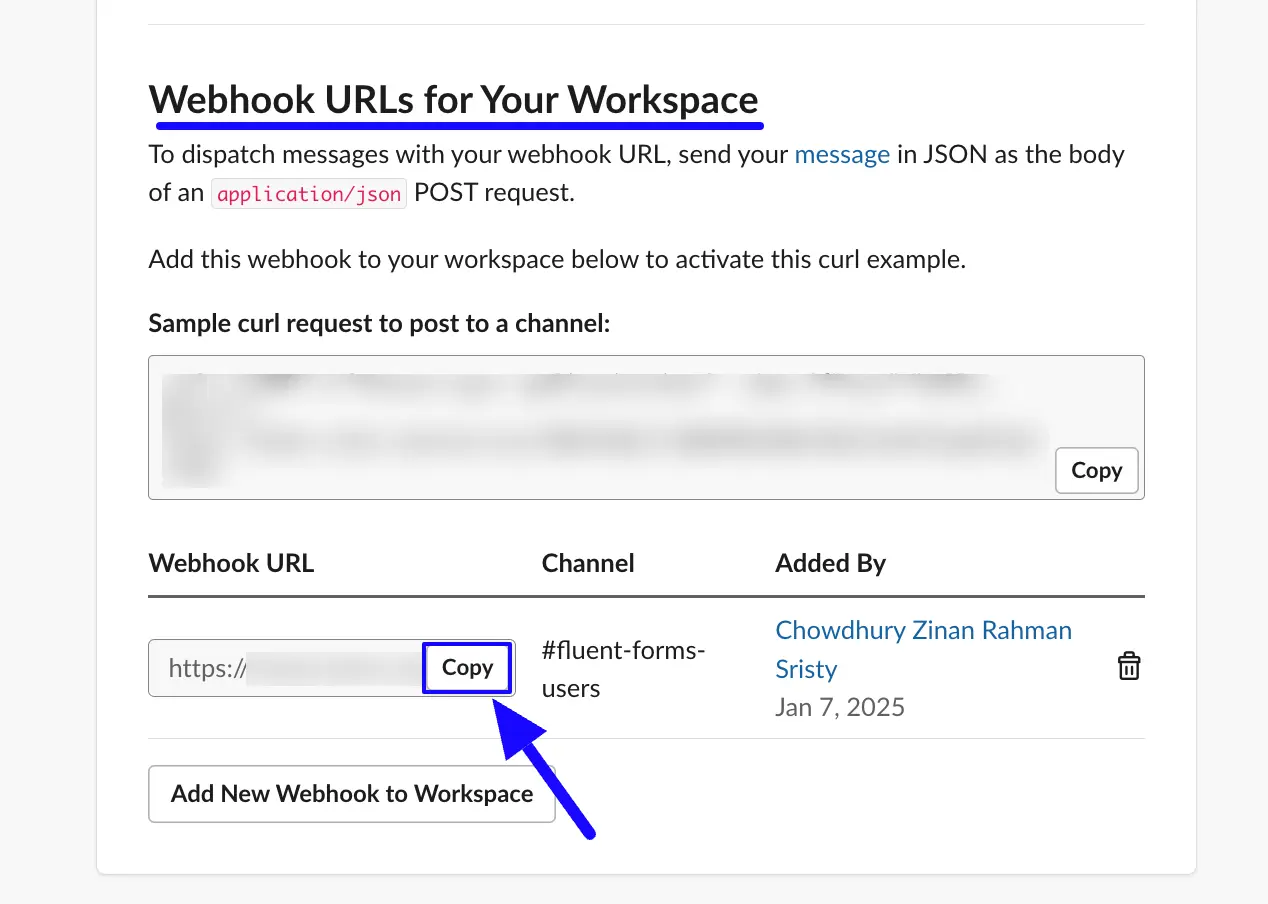Delete the fluent-forms-users webhook via trash icon
The height and width of the screenshot is (904, 1268).
pos(1128,667)
